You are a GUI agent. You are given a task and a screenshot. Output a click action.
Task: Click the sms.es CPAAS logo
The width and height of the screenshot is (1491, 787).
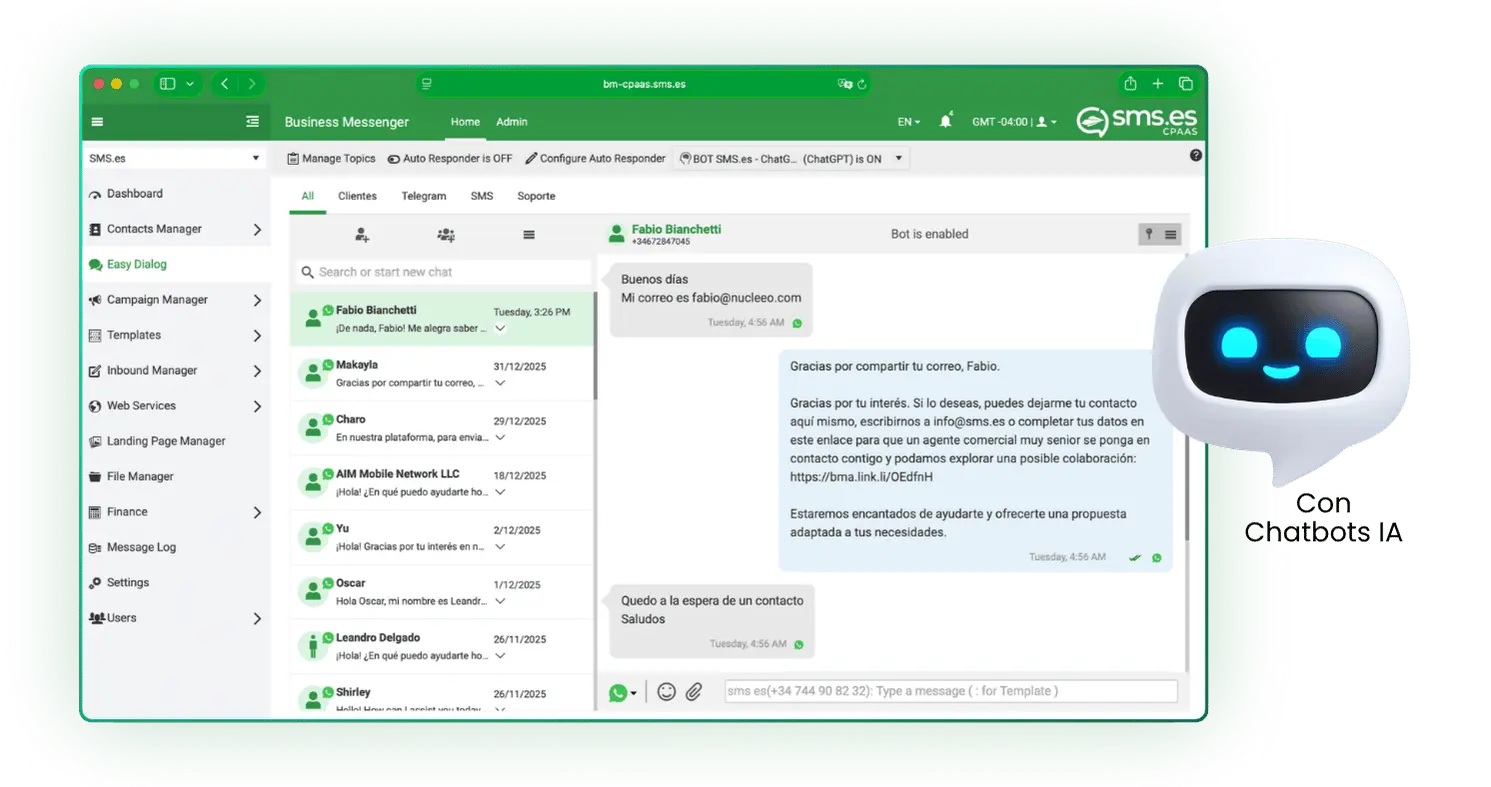click(x=1137, y=122)
